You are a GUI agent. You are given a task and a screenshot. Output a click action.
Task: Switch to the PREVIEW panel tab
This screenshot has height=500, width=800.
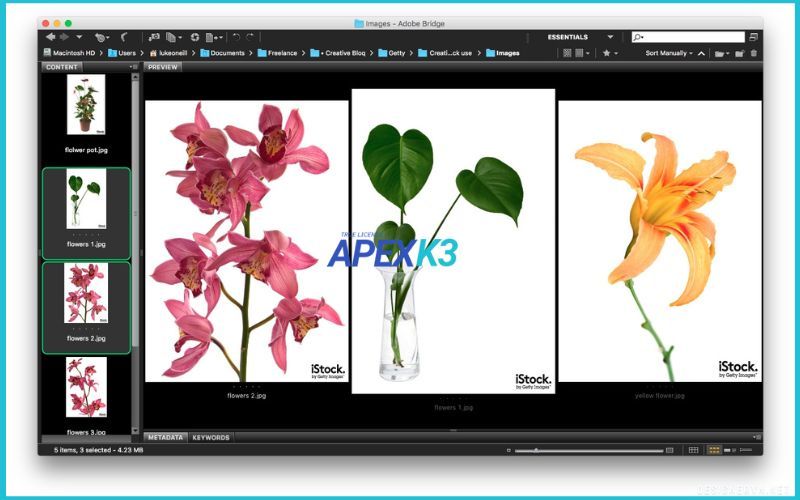(163, 67)
